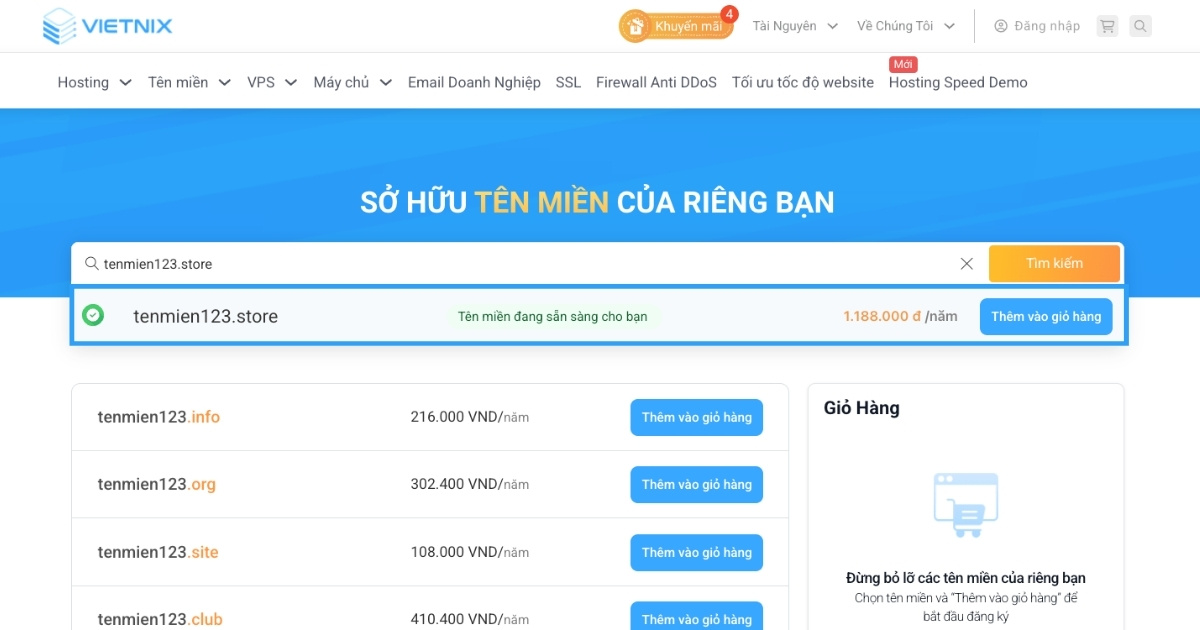
Task: Add tenmien123.site to the cart
Action: (696, 552)
